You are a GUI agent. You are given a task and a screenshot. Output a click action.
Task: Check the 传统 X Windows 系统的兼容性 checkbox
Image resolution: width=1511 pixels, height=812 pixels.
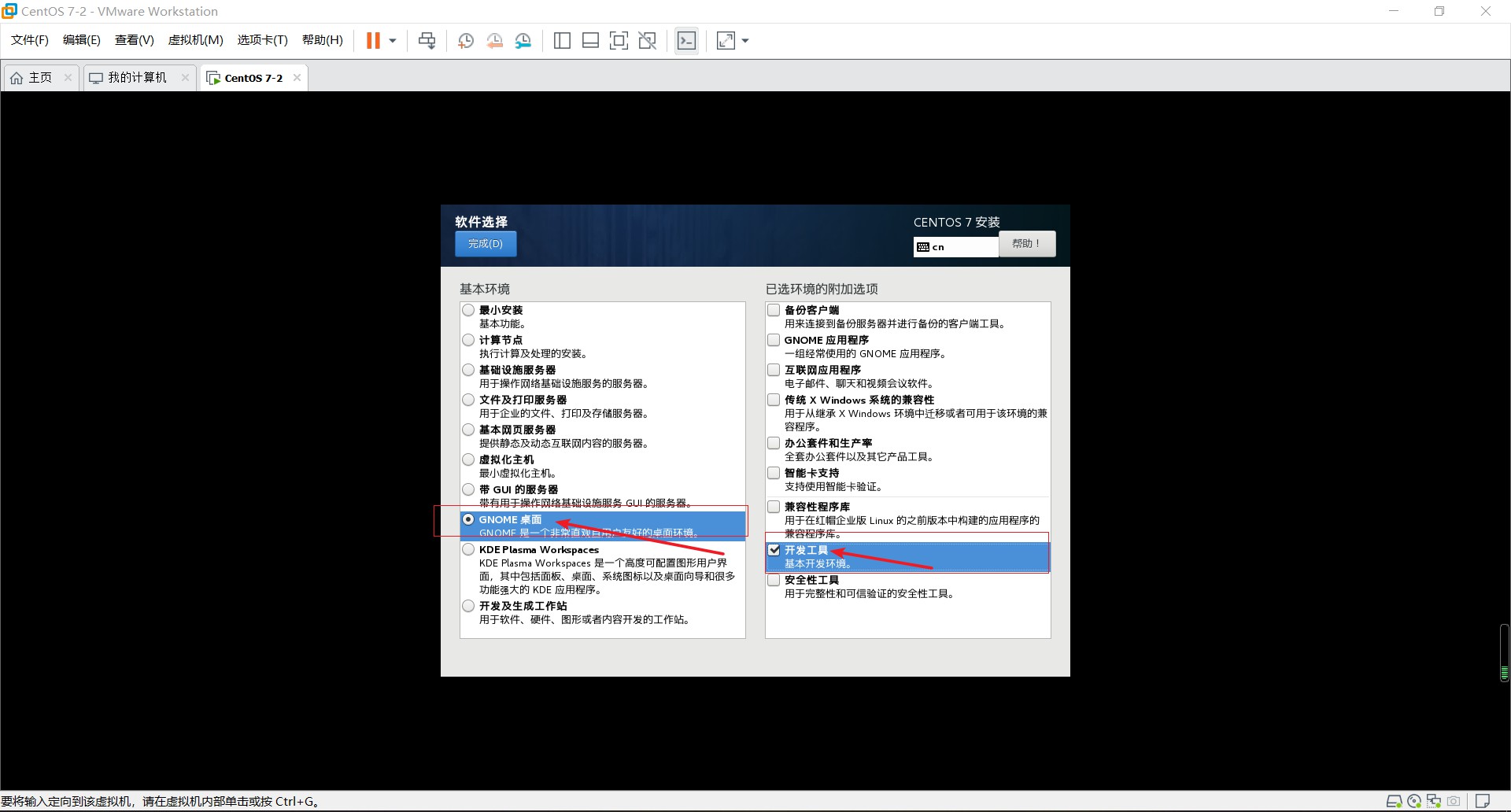[x=774, y=400]
